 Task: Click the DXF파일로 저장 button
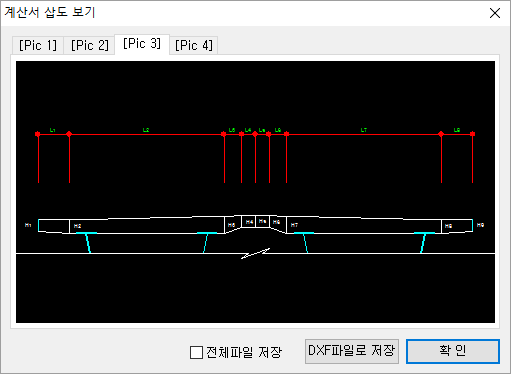pos(352,351)
